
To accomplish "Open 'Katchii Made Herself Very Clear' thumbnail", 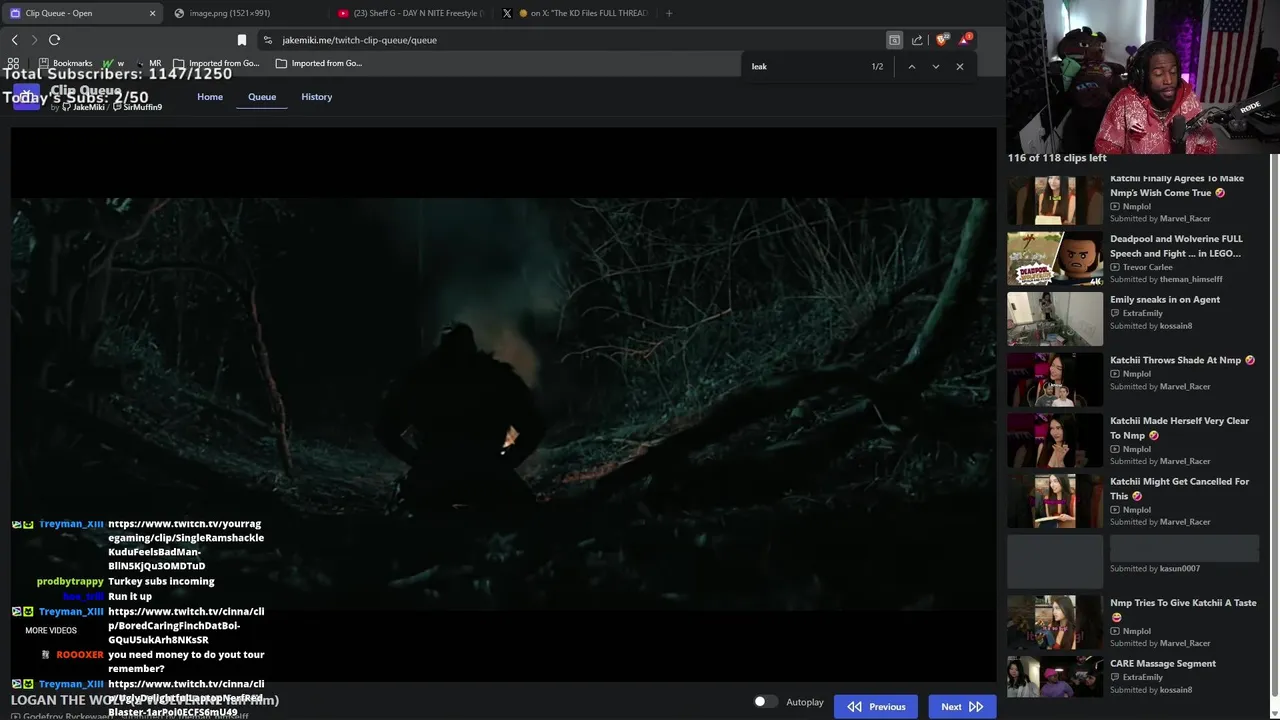I will [x=1055, y=441].
